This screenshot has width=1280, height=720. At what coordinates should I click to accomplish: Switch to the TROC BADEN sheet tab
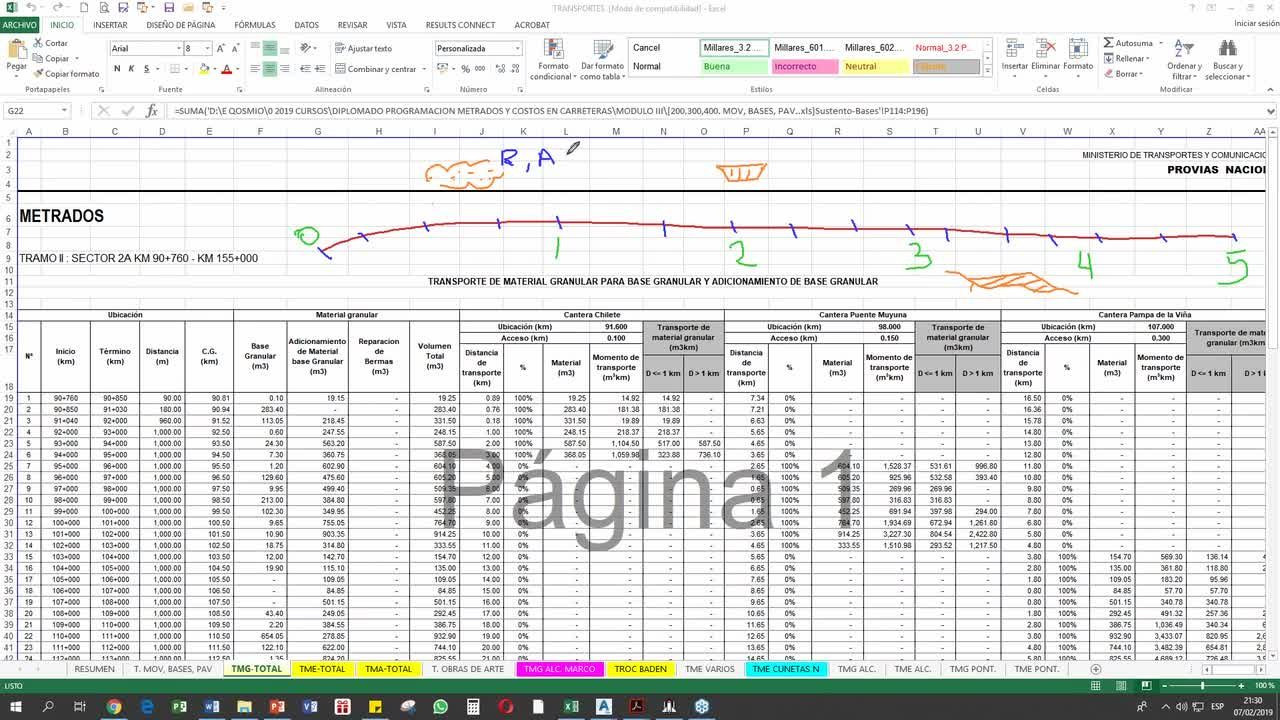pyautogui.click(x=640, y=669)
